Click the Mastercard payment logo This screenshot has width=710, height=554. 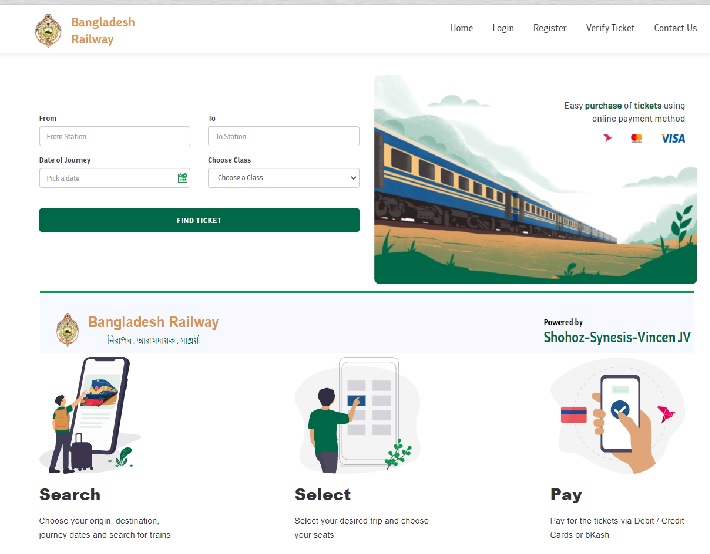(637, 138)
